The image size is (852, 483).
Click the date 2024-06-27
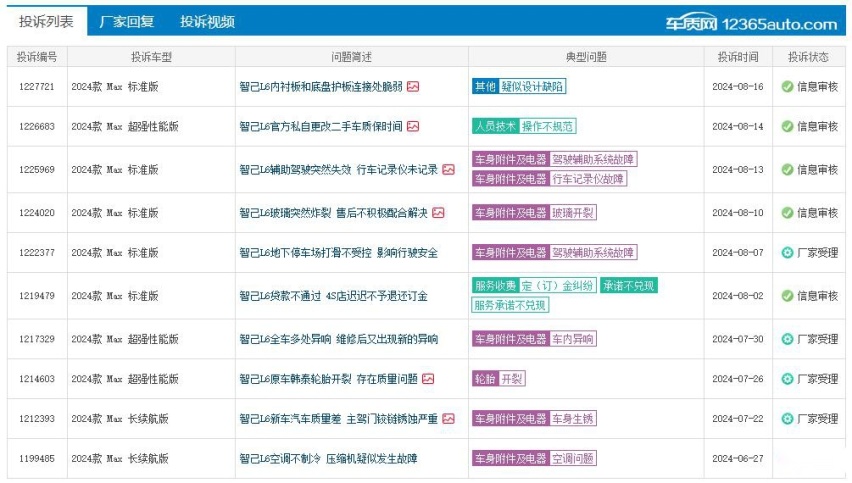click(x=738, y=459)
